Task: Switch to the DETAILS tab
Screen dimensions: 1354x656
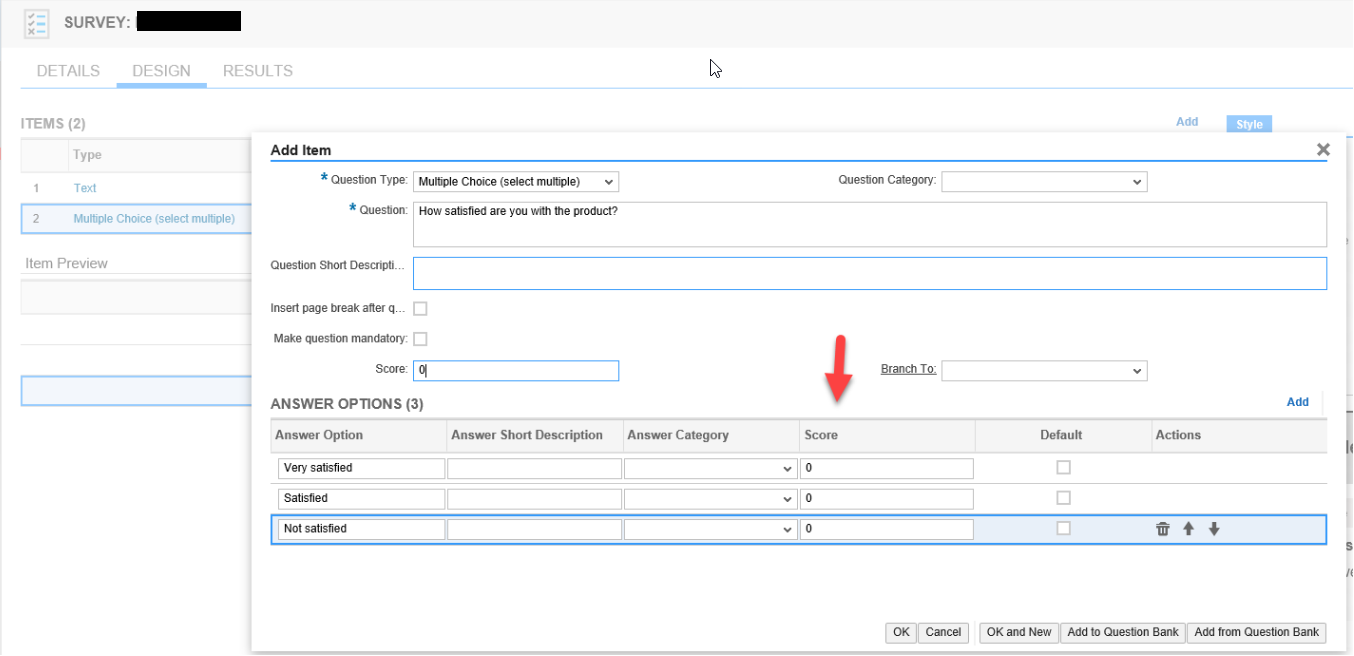Action: 68,71
